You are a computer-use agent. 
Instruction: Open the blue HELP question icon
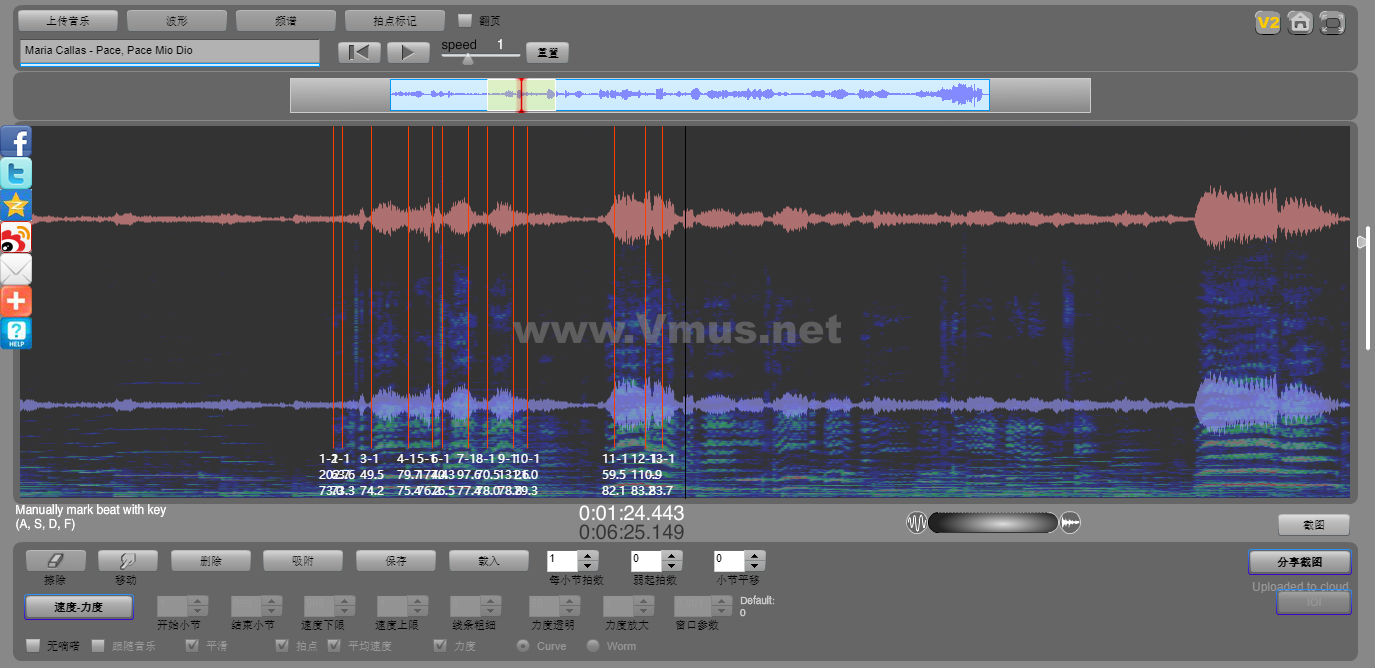tap(16, 334)
